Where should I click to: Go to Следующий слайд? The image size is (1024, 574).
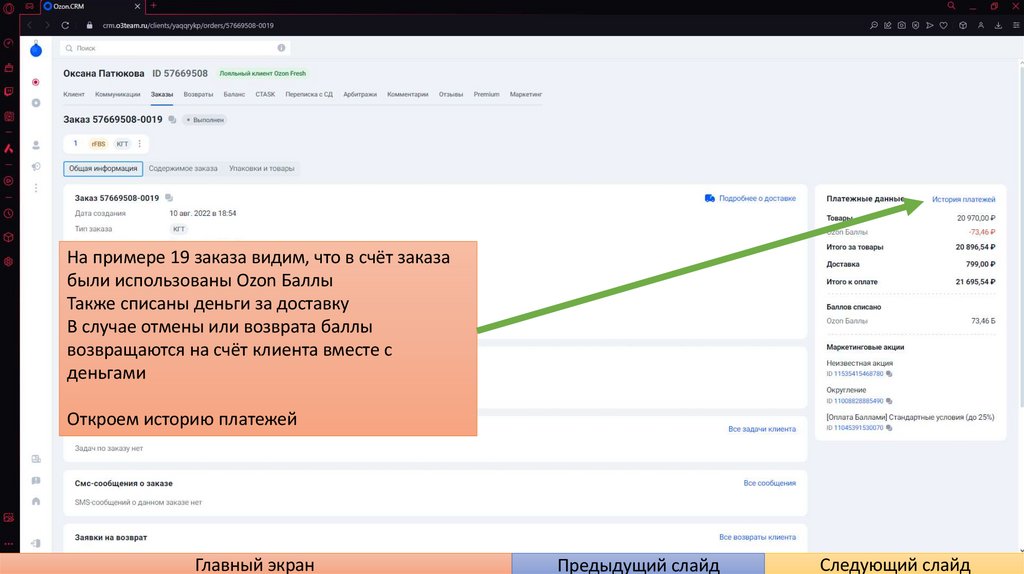[895, 564]
